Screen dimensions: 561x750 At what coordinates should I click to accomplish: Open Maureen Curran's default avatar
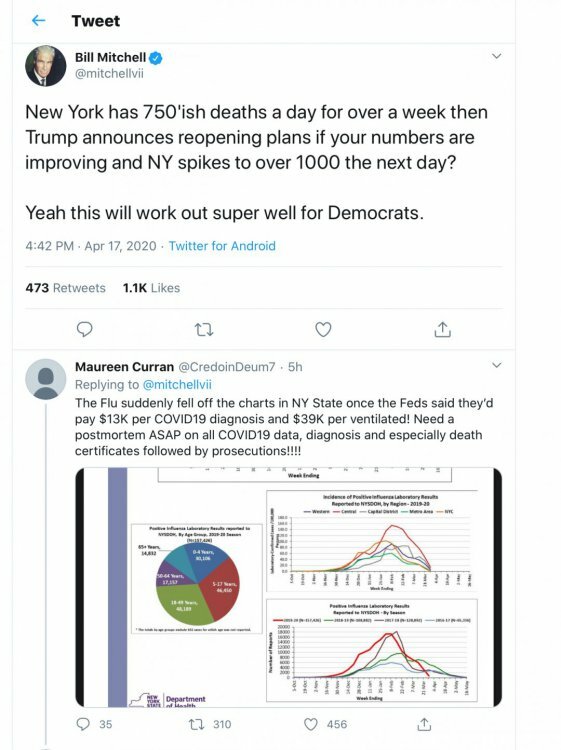tap(46, 379)
